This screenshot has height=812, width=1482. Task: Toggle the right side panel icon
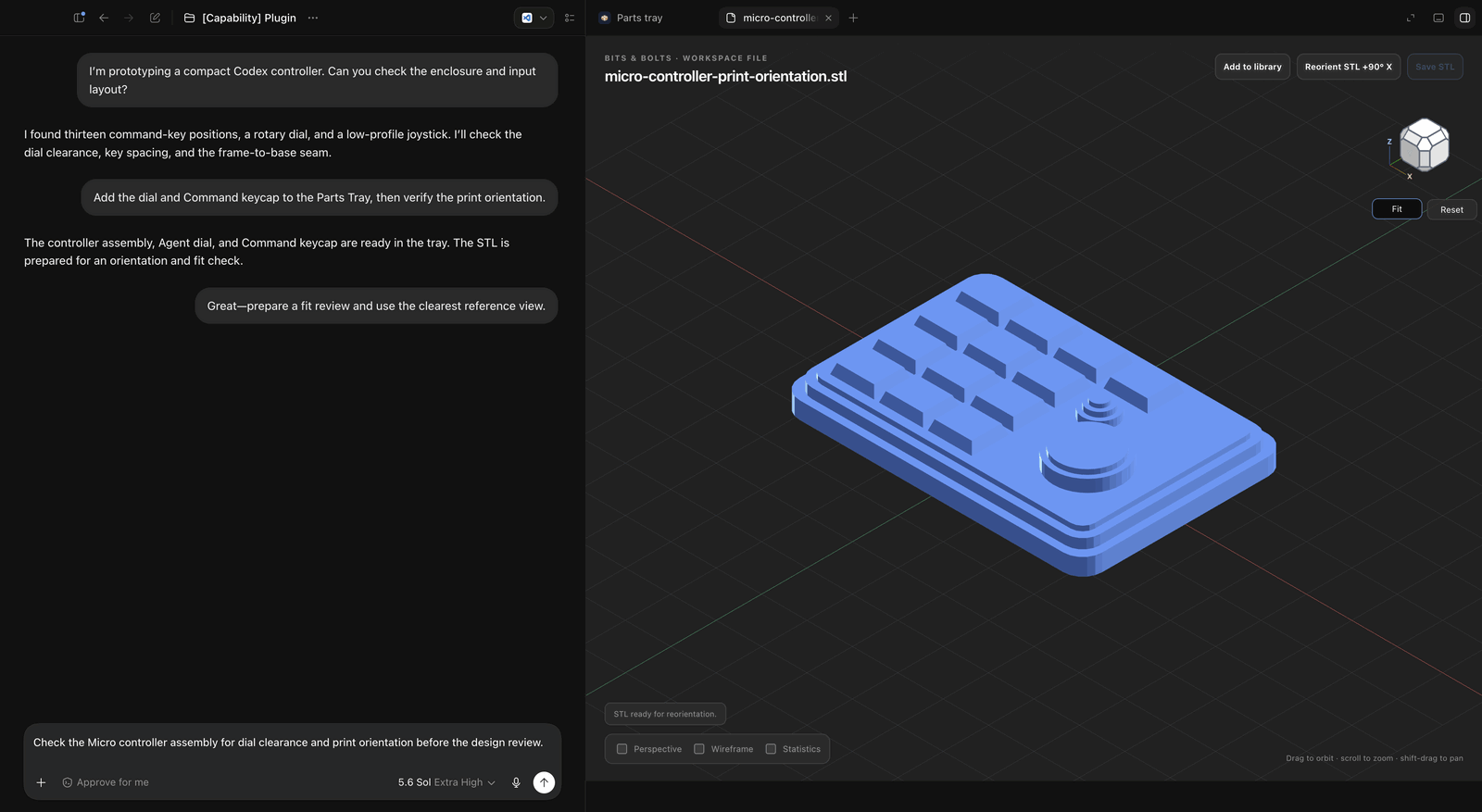1464,18
